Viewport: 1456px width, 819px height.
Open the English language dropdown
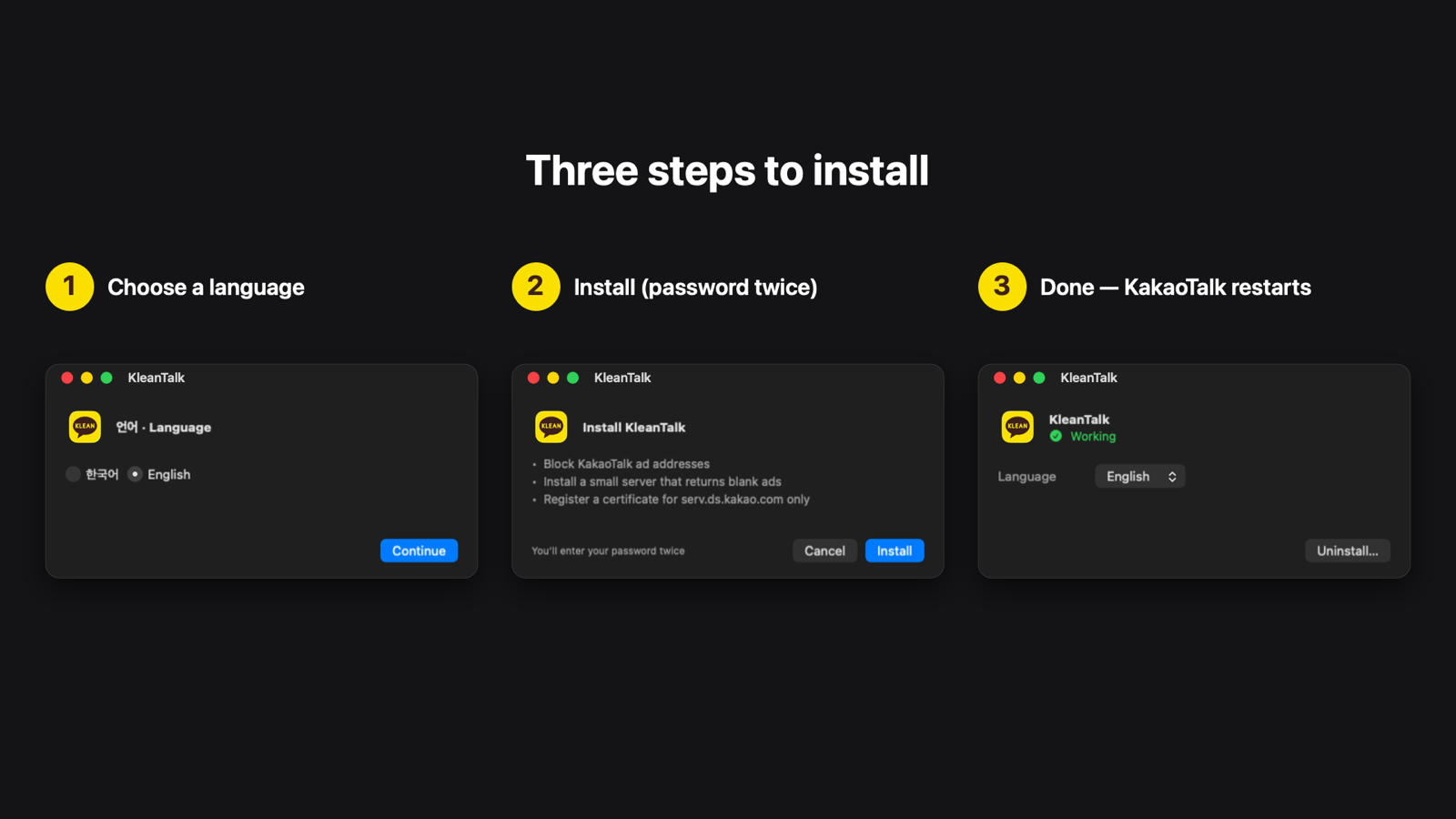1139,476
